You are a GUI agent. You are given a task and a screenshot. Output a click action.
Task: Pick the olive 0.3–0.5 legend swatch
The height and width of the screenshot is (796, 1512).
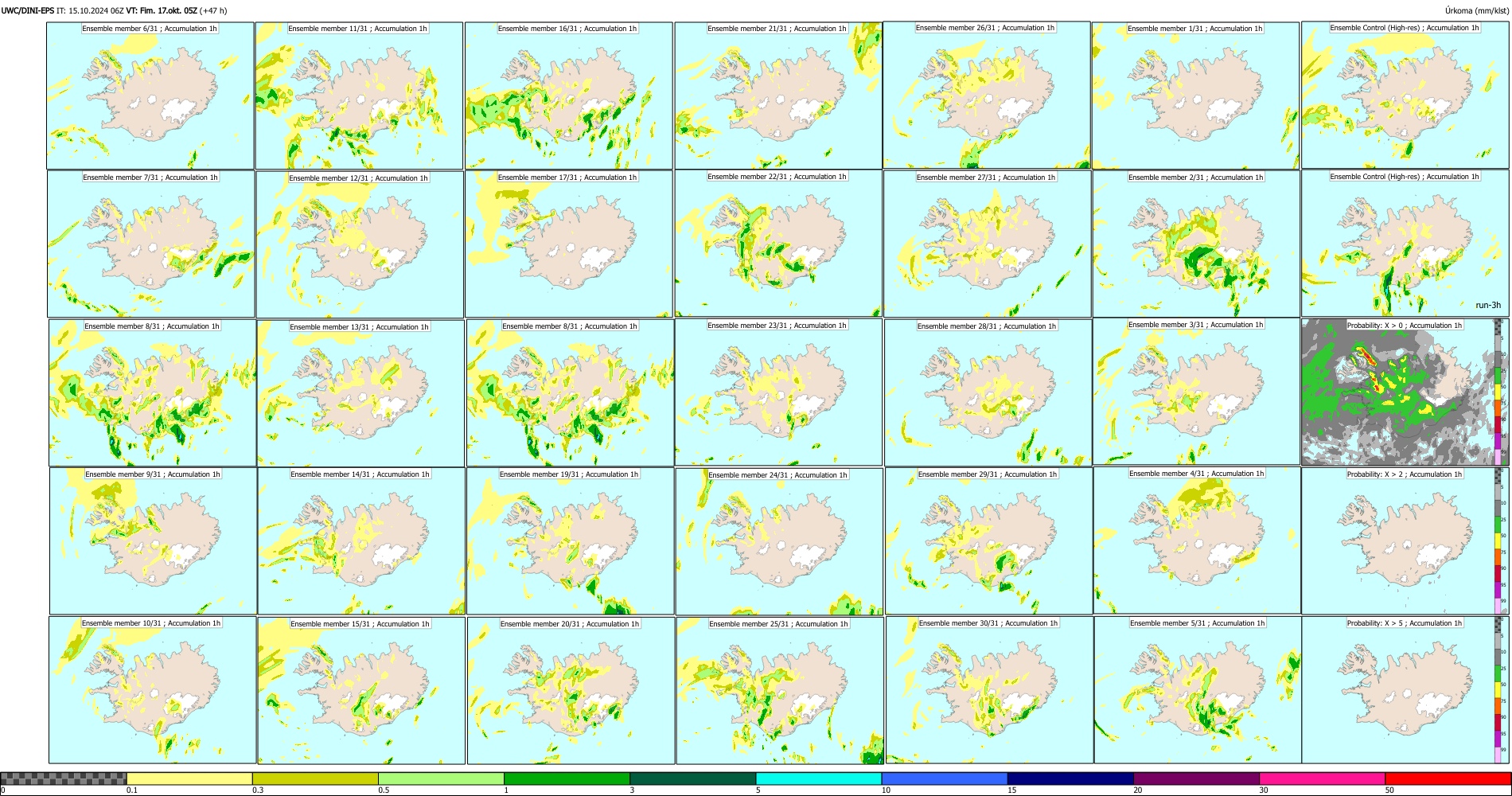pyautogui.click(x=315, y=778)
